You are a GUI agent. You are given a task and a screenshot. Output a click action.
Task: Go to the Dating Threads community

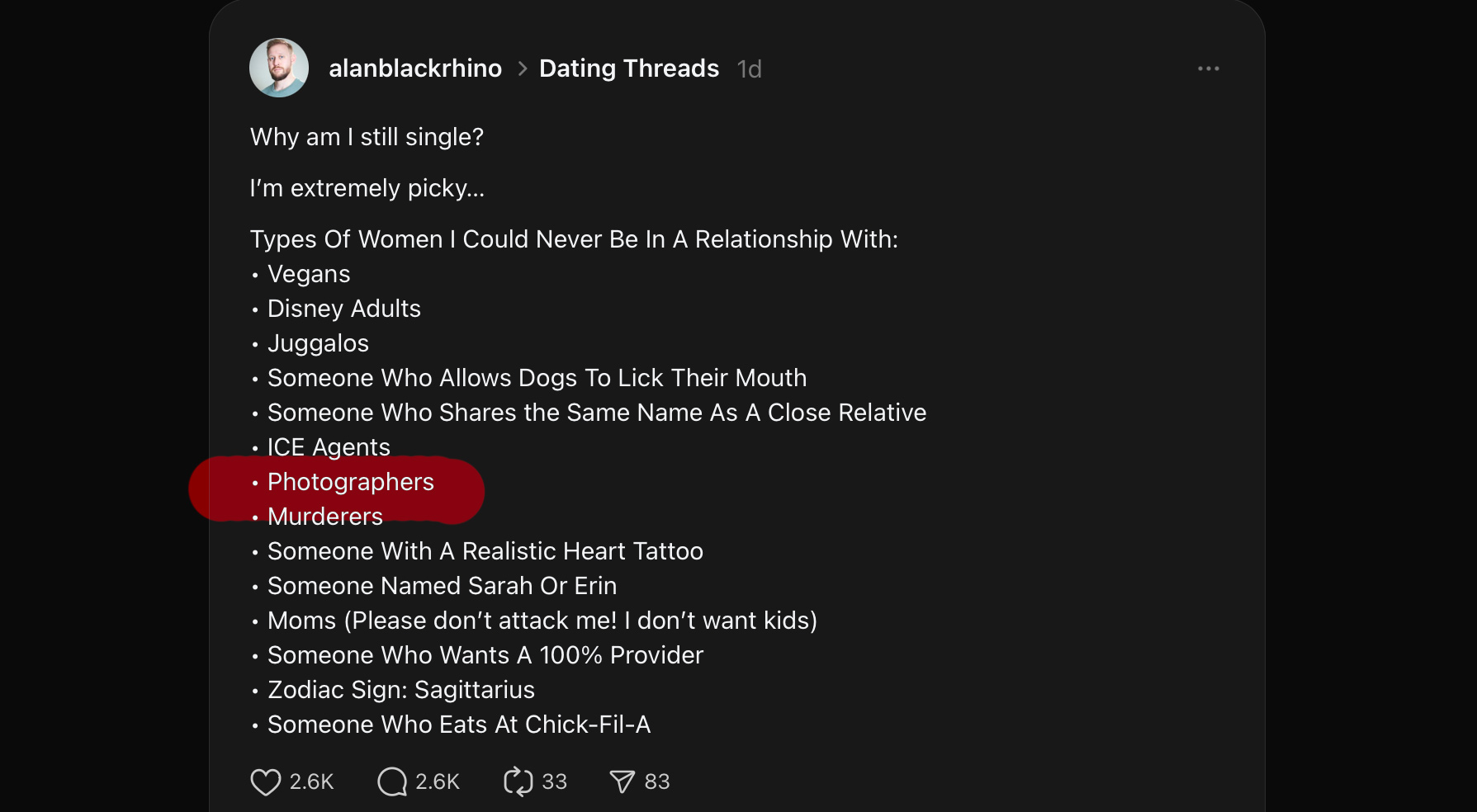click(629, 68)
